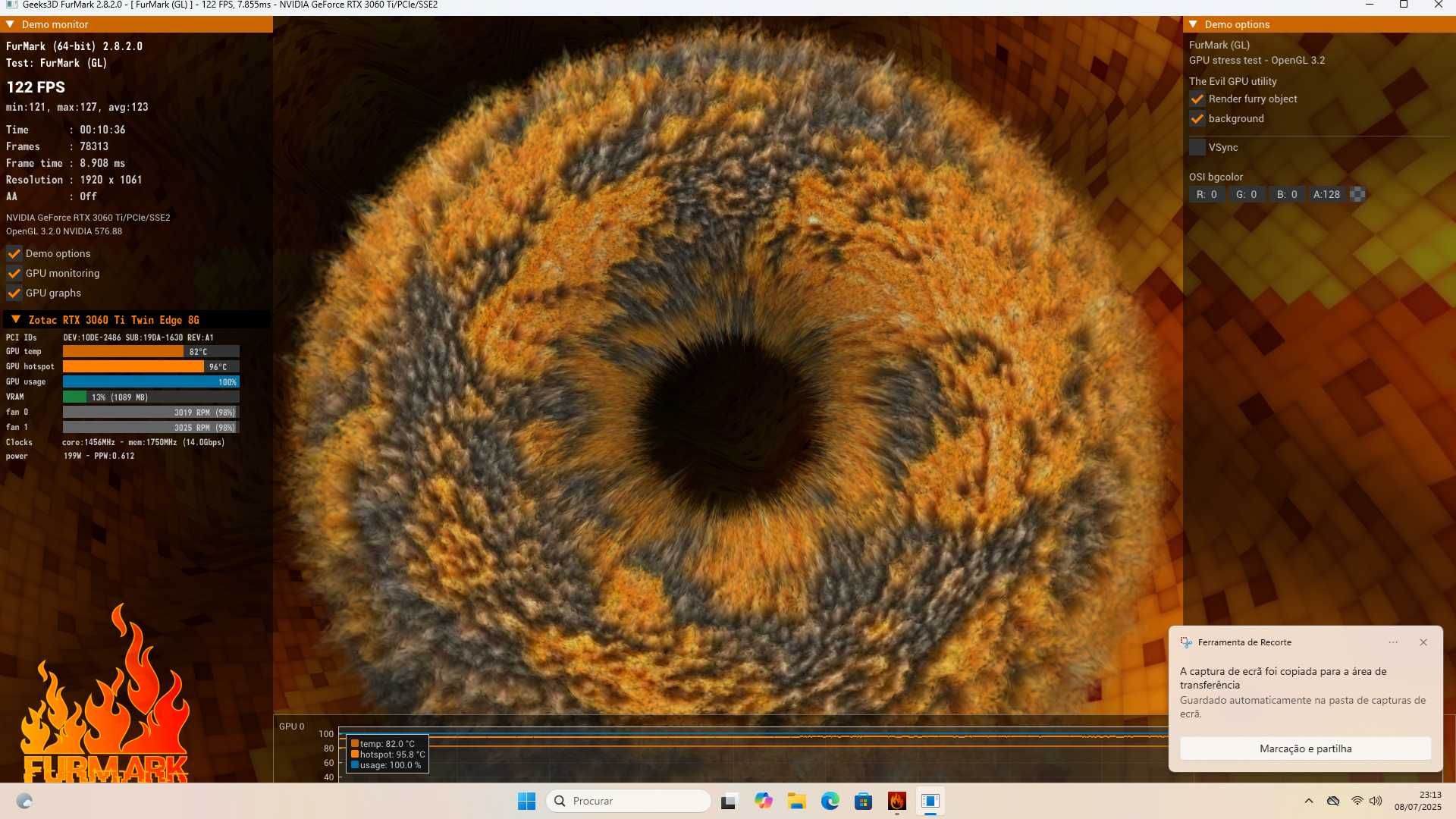Open the Wi-Fi network tray icon
This screenshot has height=819, width=1456.
point(1357,801)
